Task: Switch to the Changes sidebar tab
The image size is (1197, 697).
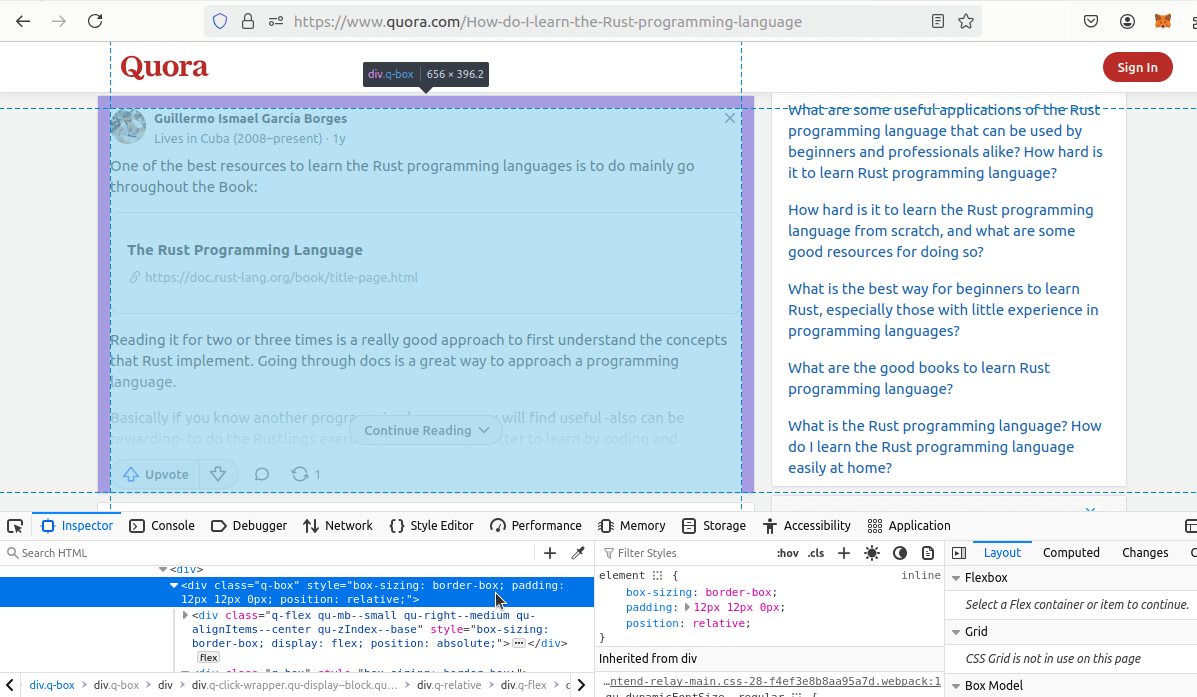Action: point(1144,553)
